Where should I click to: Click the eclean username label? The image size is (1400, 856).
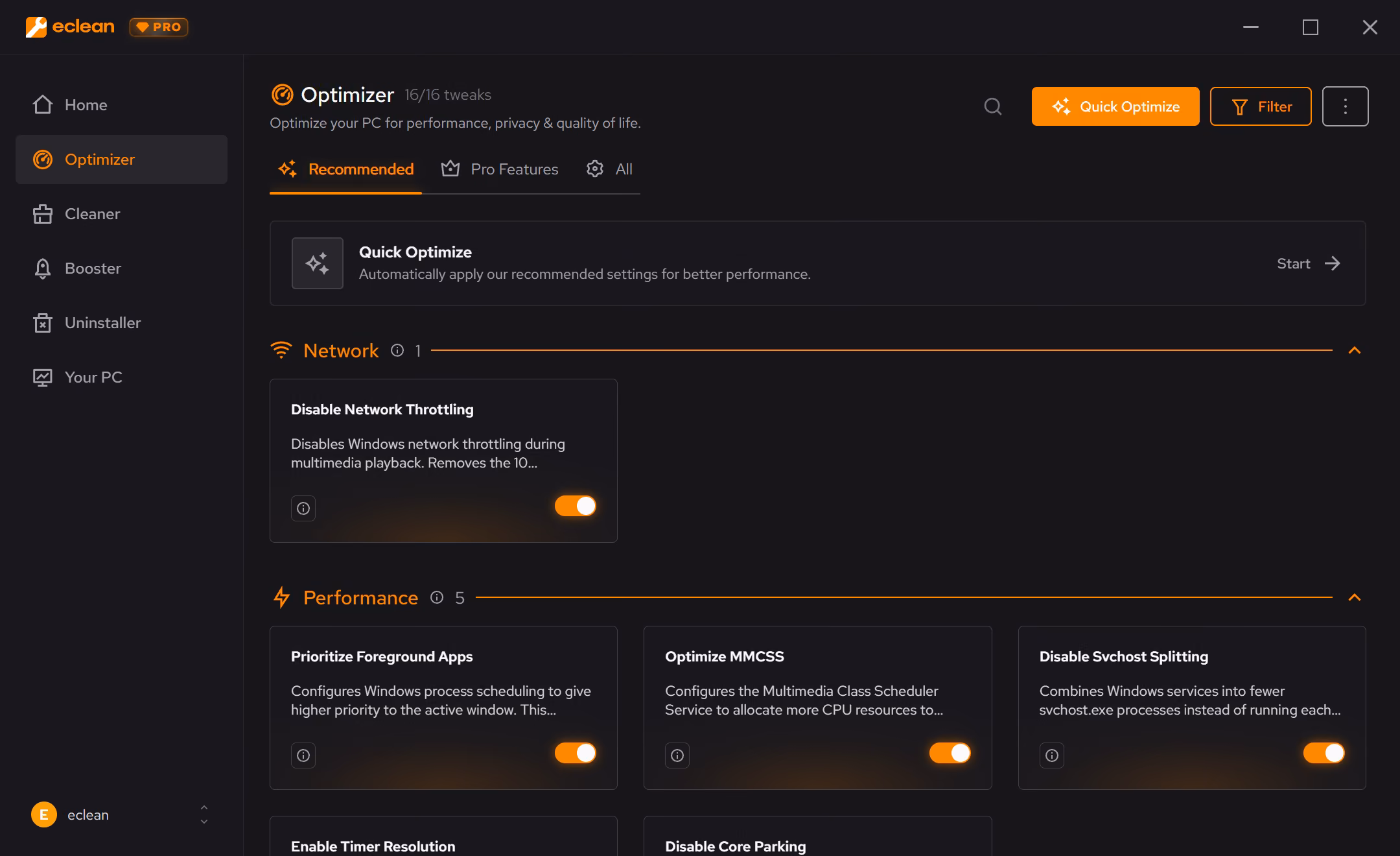(x=88, y=815)
